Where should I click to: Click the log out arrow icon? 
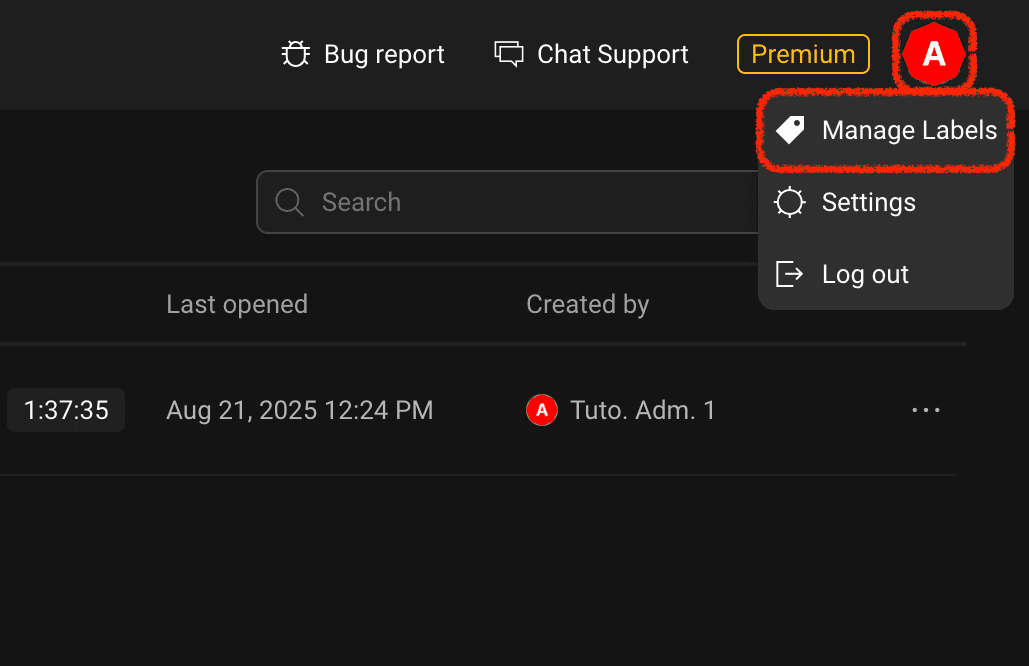(x=789, y=274)
